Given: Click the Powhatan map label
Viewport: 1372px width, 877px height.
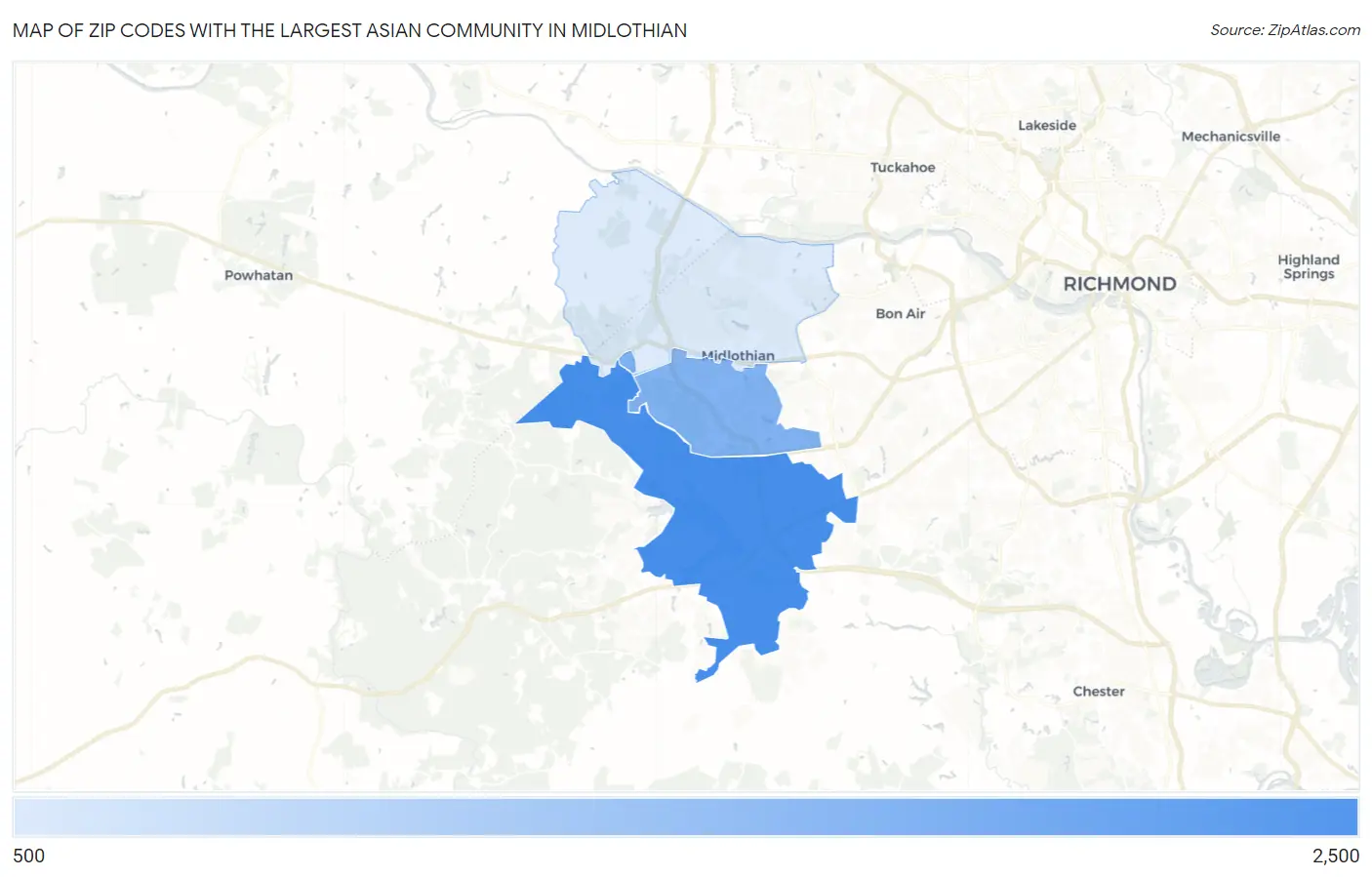Looking at the screenshot, I should click(x=259, y=275).
